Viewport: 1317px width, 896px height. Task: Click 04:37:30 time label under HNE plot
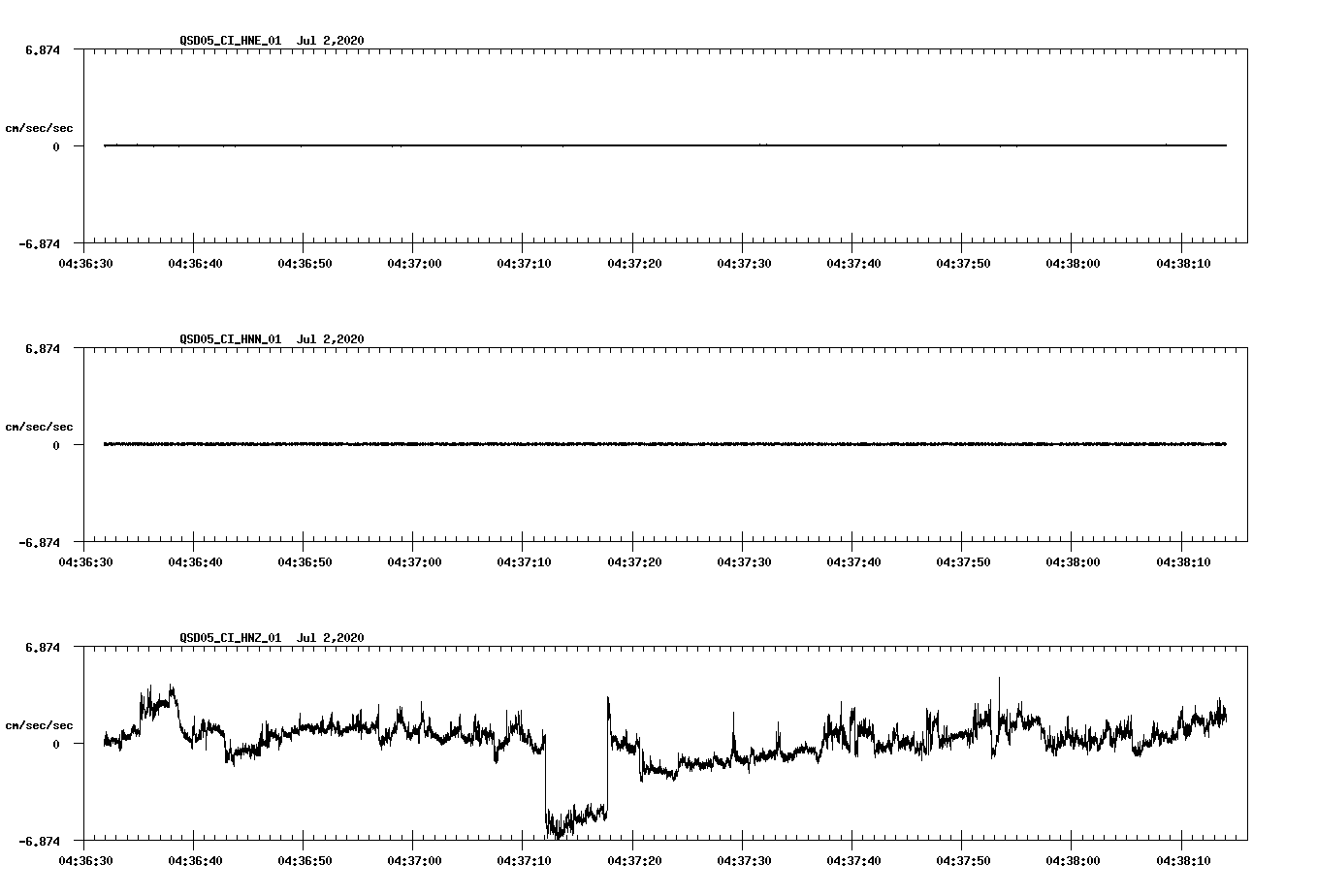[744, 263]
